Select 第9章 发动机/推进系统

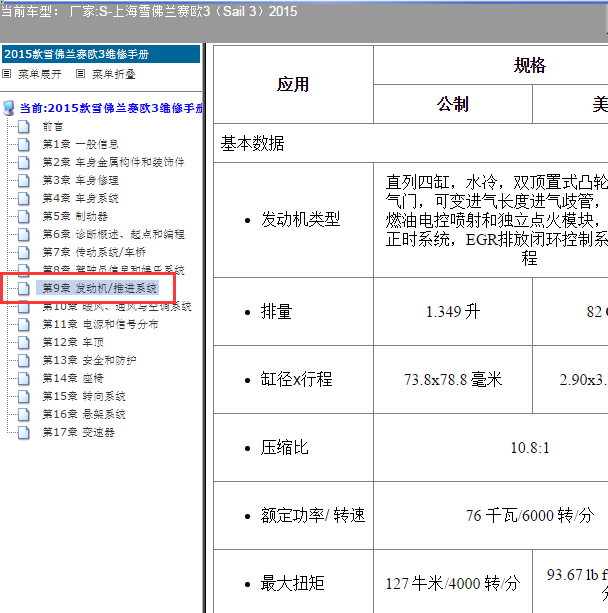[x=98, y=288]
